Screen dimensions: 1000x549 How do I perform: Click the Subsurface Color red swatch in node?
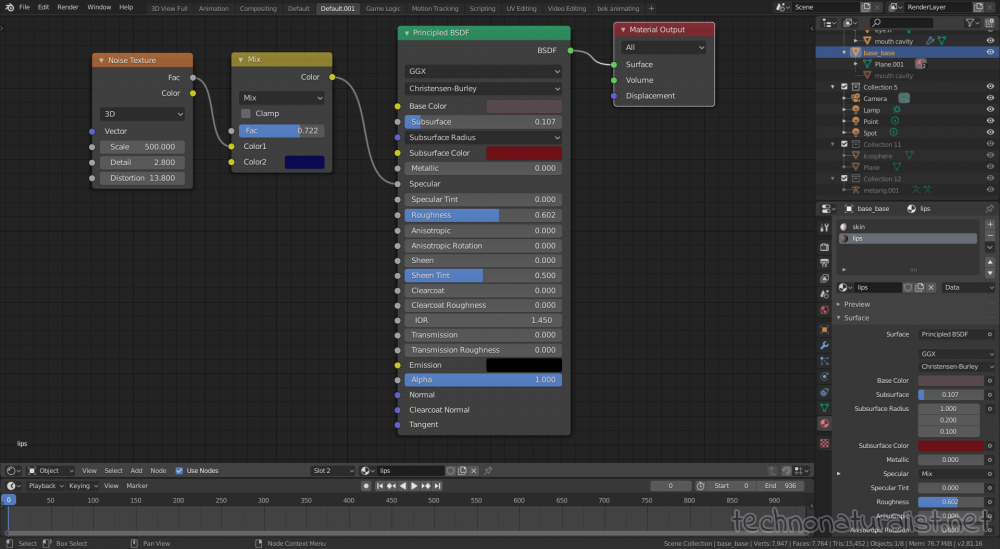[x=524, y=153]
